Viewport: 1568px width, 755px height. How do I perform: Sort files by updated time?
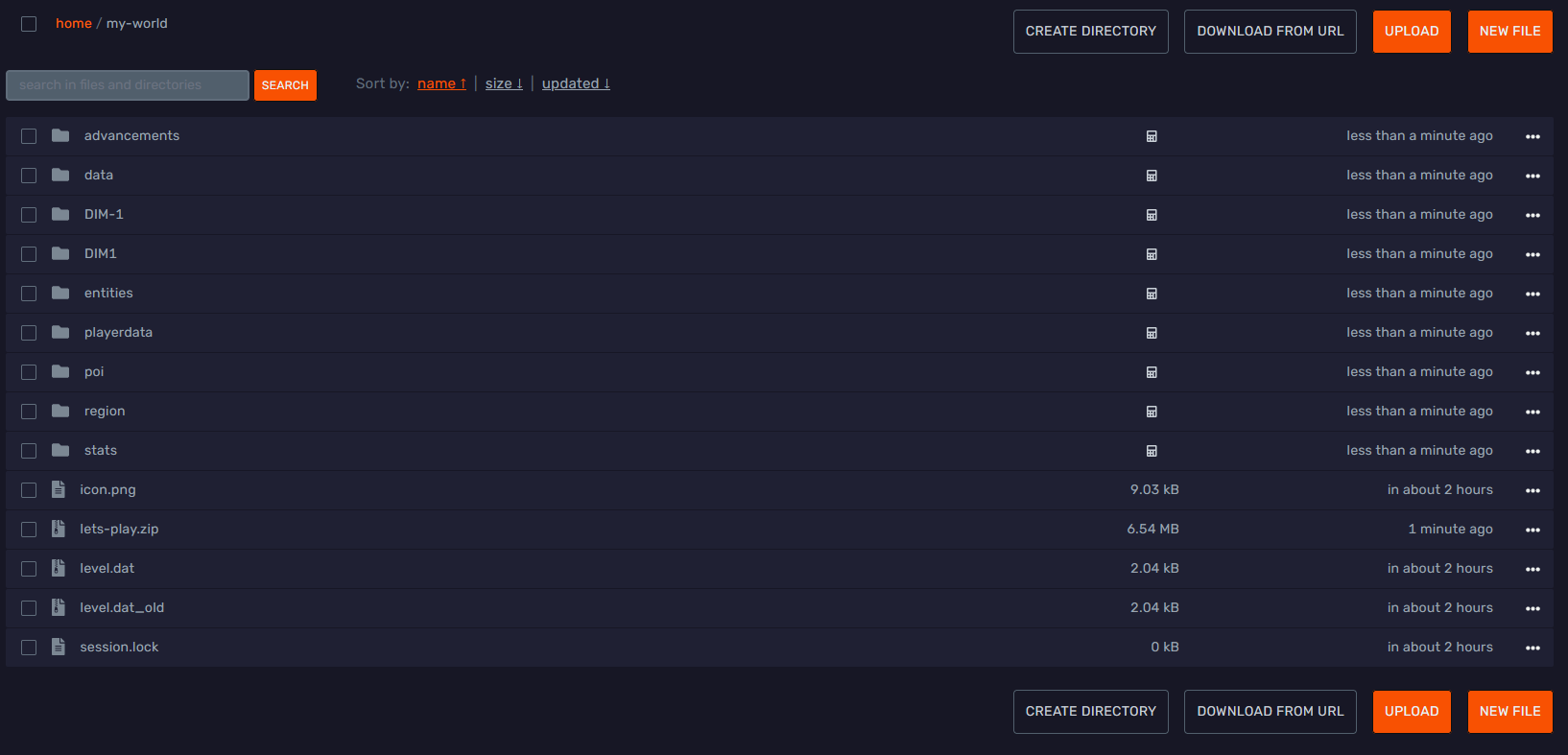click(576, 83)
